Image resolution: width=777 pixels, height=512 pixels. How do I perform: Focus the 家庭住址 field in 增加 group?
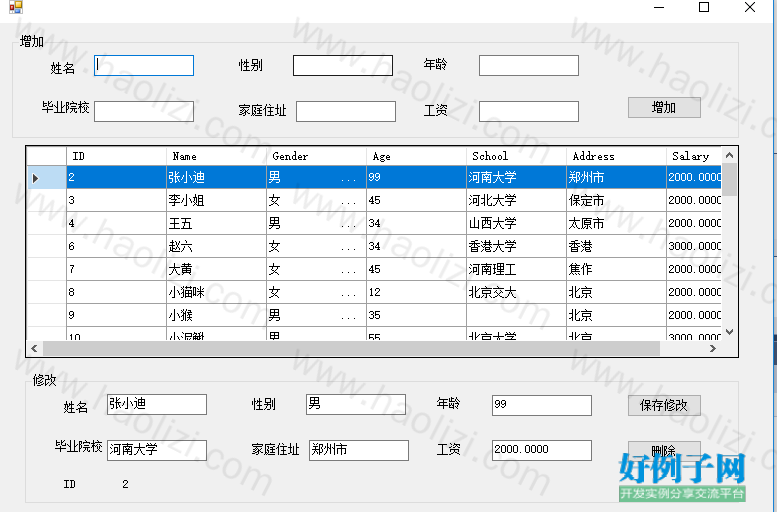coord(346,112)
